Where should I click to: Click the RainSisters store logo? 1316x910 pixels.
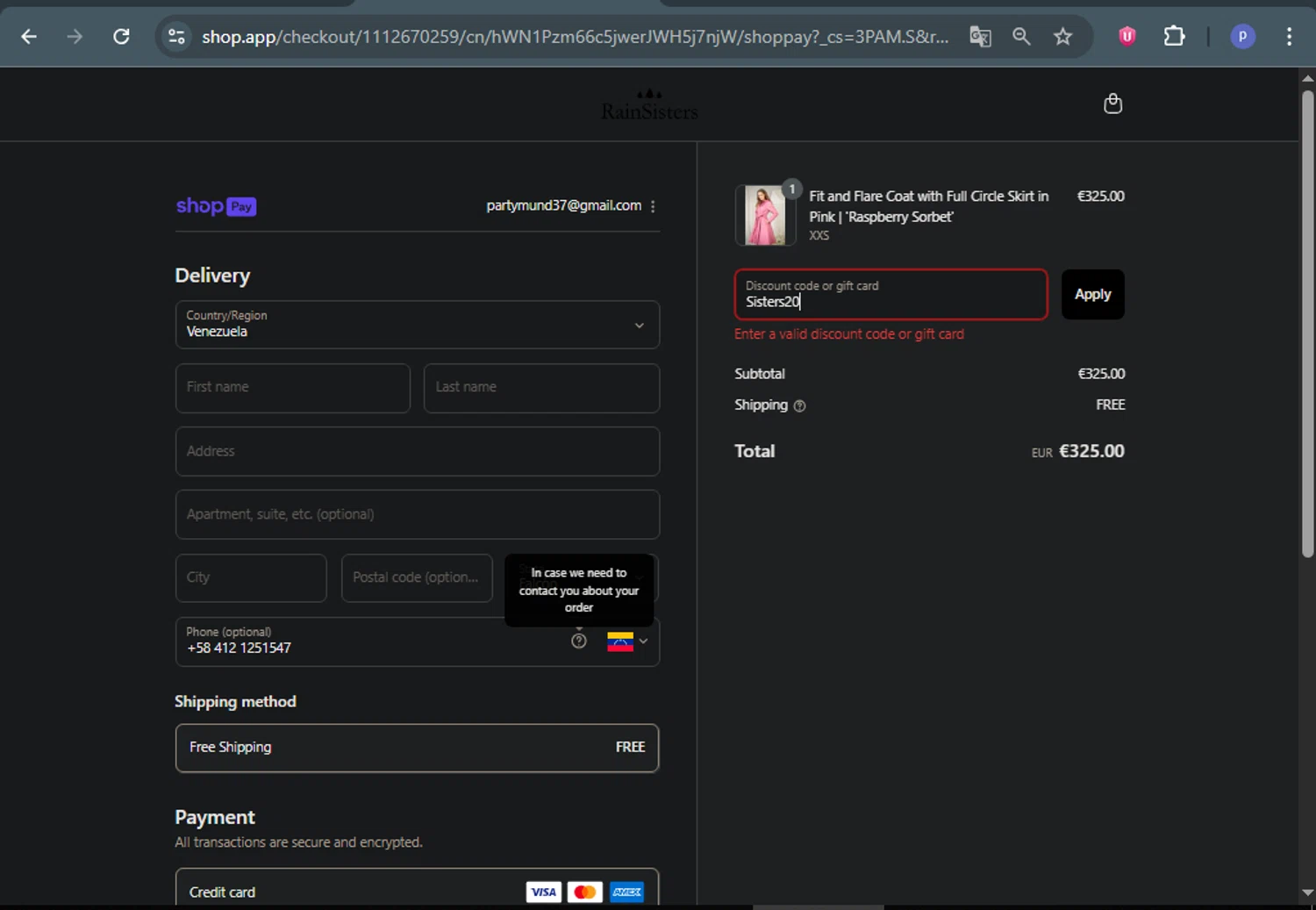coord(649,105)
